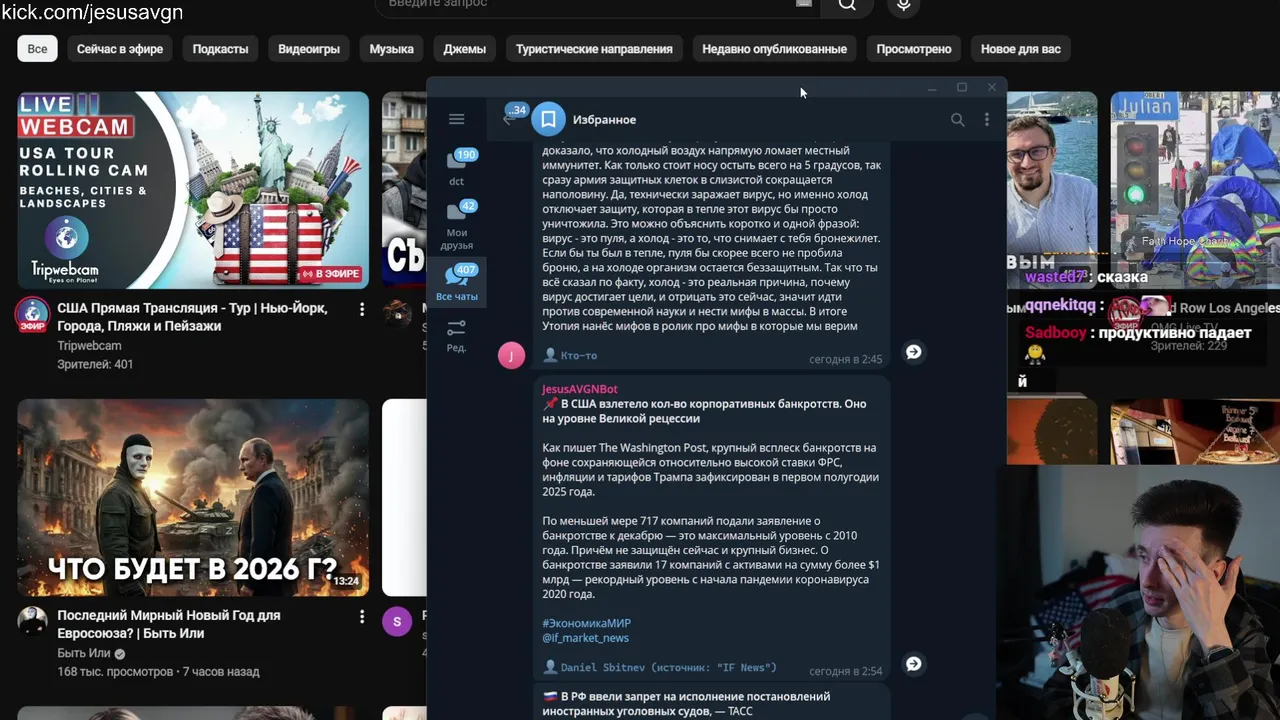Viewport: 1280px width, 720px height.
Task: Forward the message sent at 2:54
Action: point(913,664)
